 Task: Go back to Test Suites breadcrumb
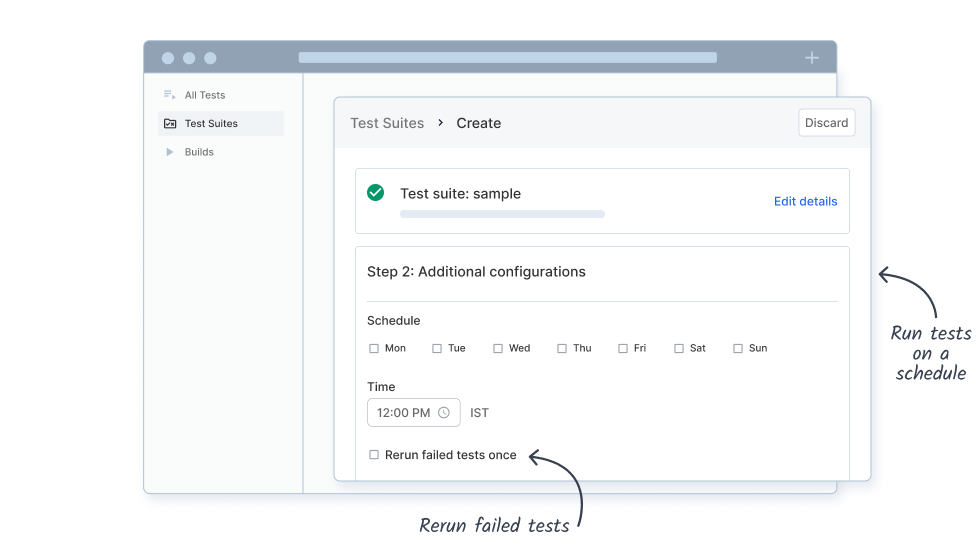(x=386, y=123)
